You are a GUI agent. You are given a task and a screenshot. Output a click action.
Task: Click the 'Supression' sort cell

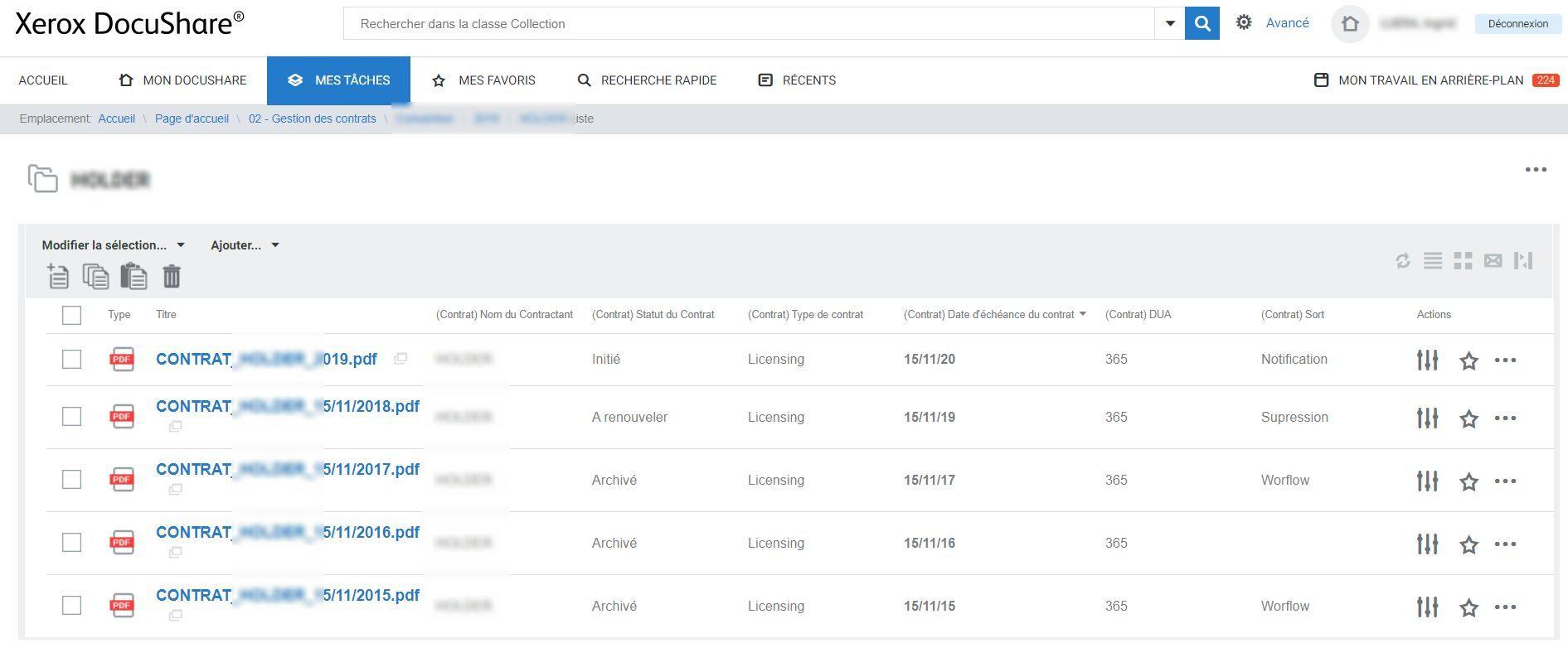coord(1294,417)
